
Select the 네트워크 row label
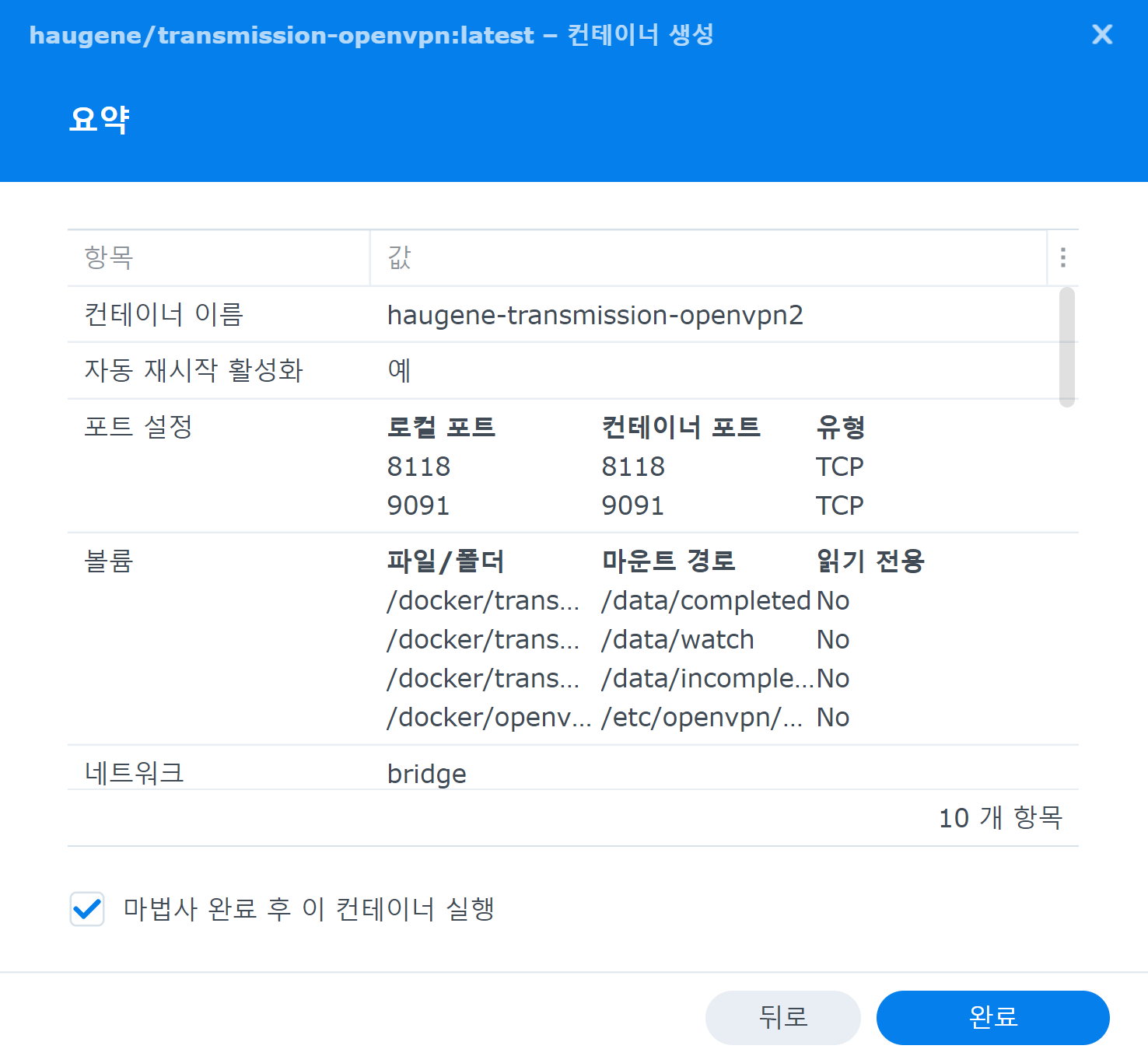[134, 773]
